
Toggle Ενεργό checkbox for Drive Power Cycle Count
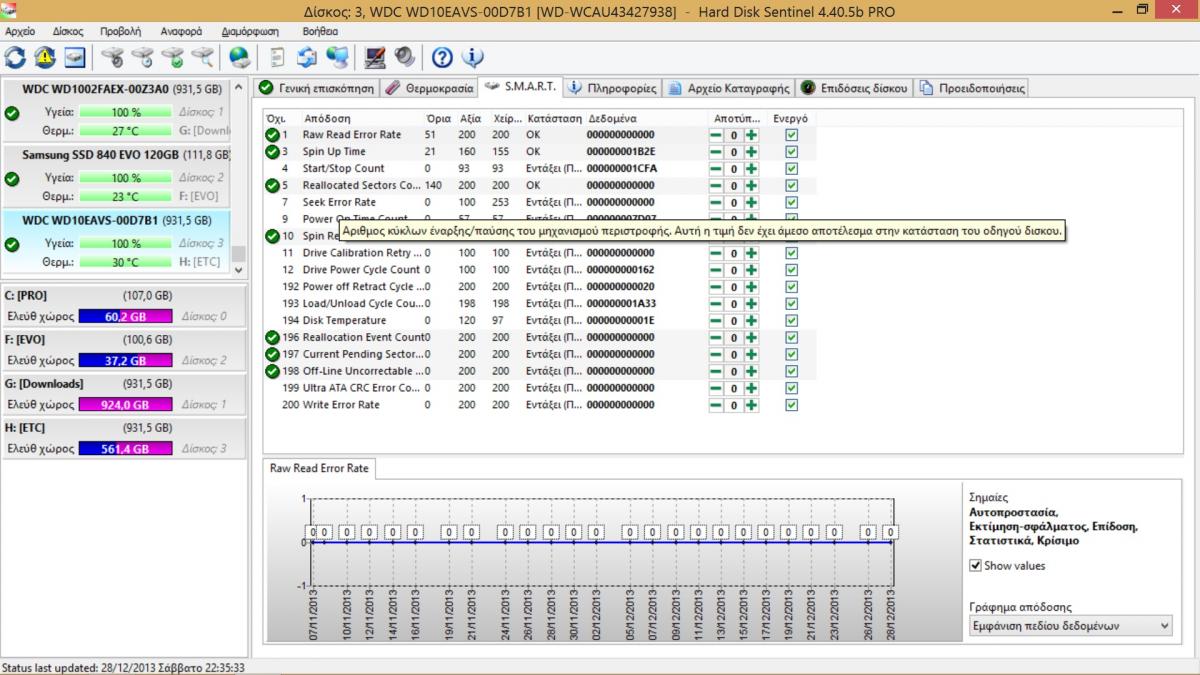point(792,270)
